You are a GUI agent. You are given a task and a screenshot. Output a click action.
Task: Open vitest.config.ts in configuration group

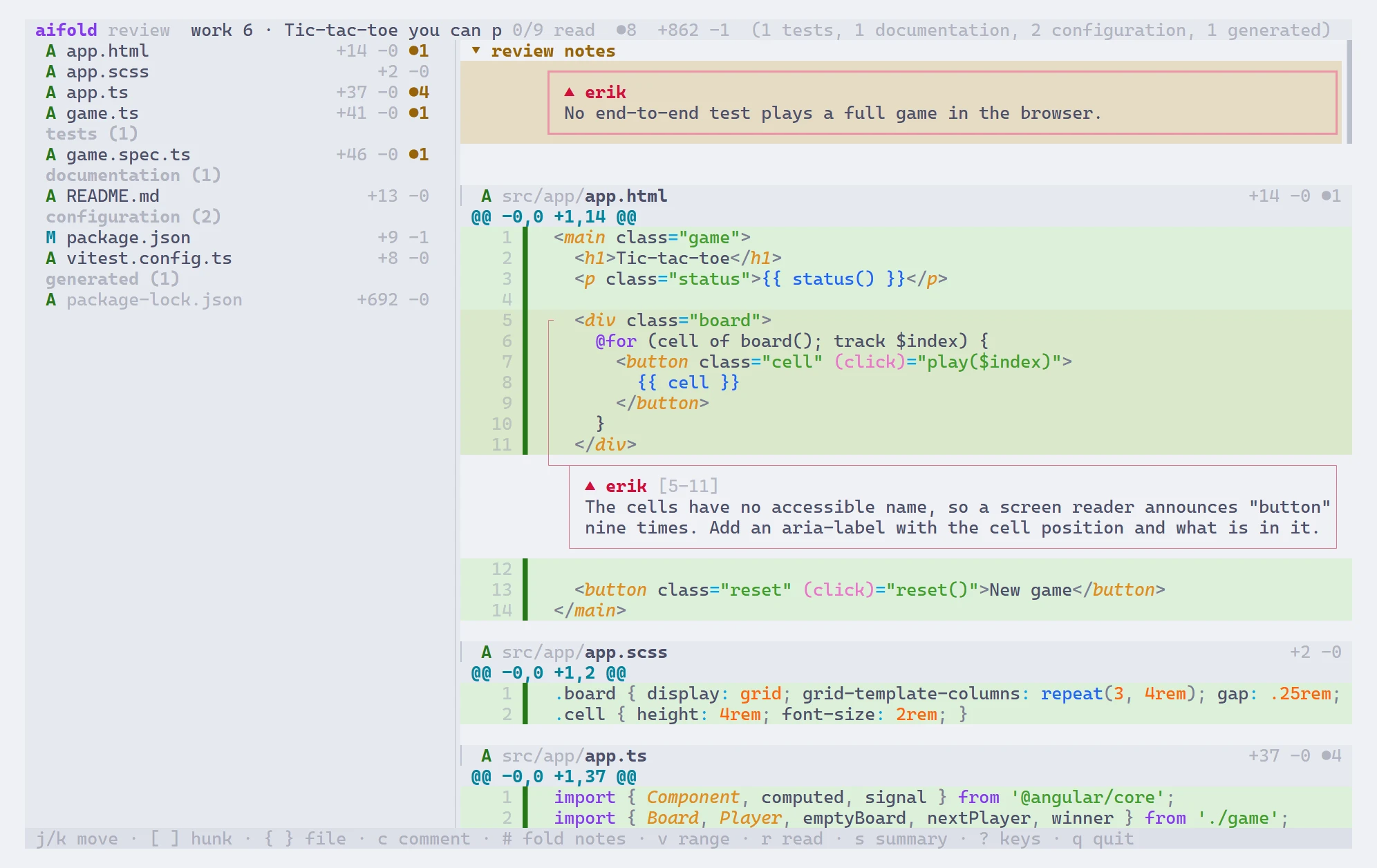click(x=237, y=258)
